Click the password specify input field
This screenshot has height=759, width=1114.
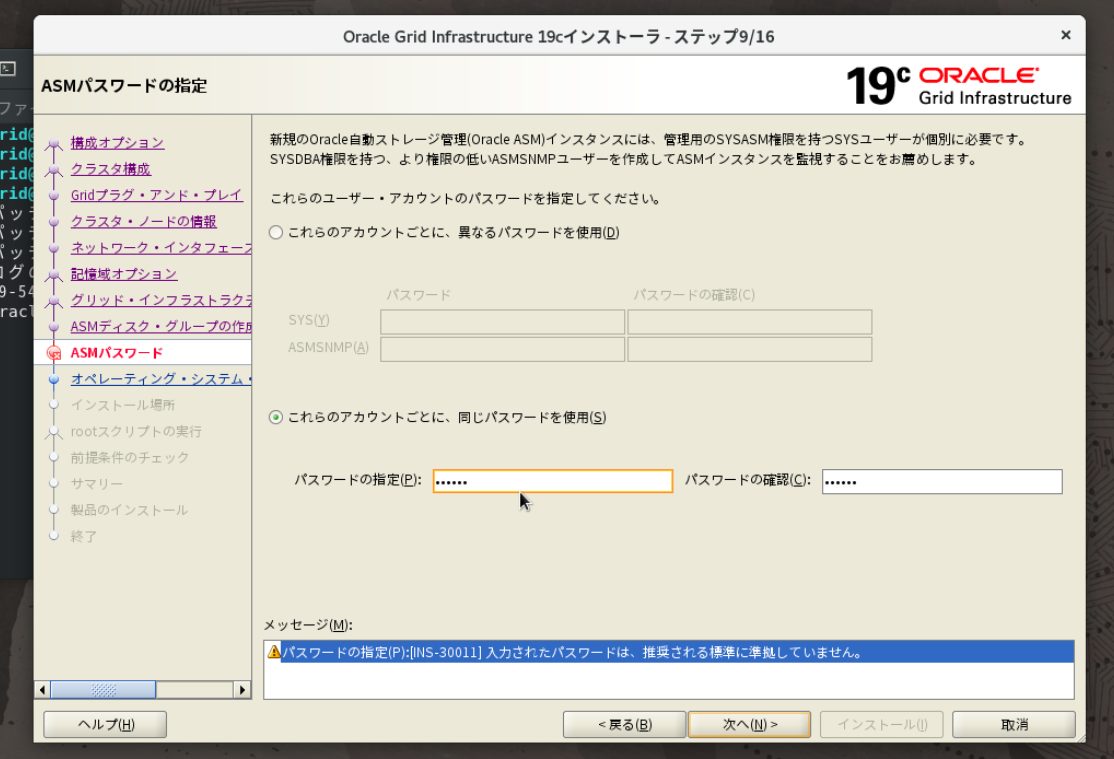[x=553, y=481]
